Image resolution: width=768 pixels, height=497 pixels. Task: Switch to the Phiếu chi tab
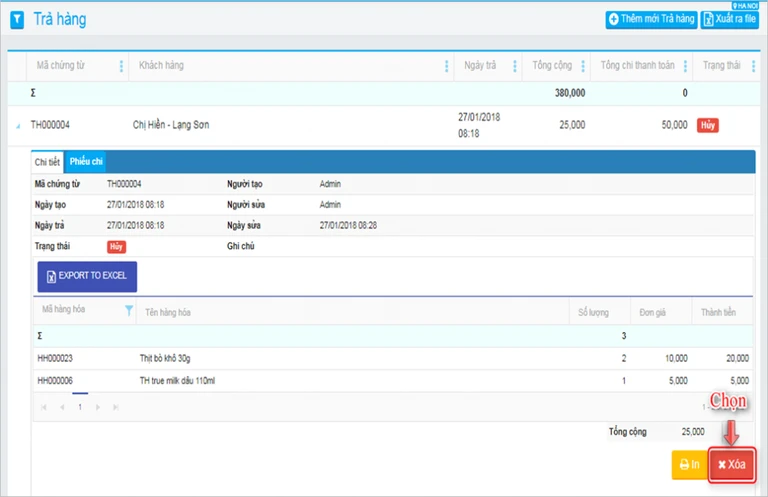click(x=86, y=162)
